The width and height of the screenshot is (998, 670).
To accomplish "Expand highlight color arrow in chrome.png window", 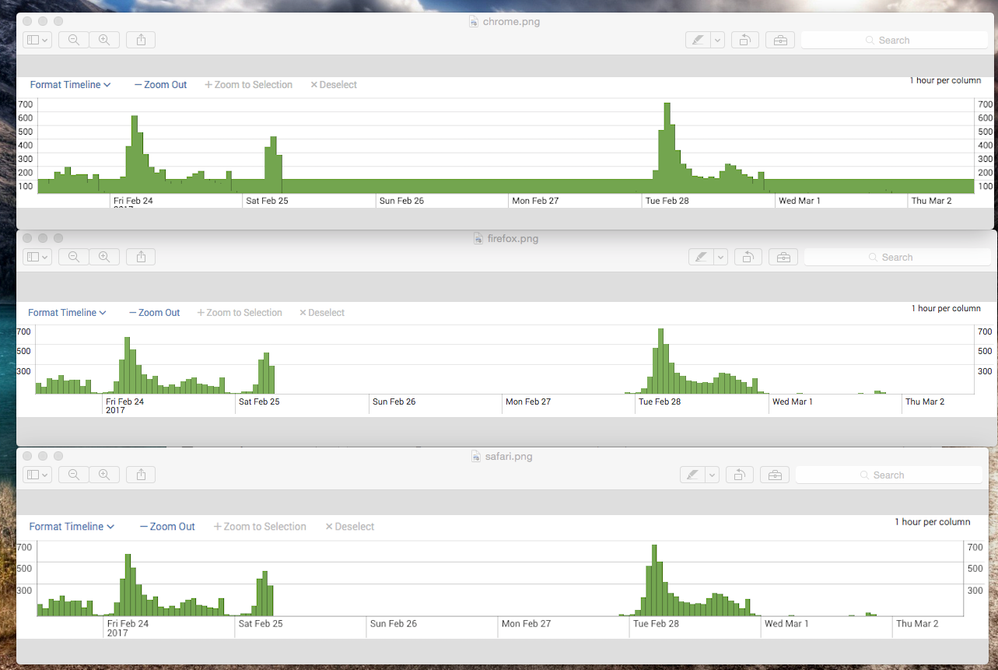I will 717,40.
